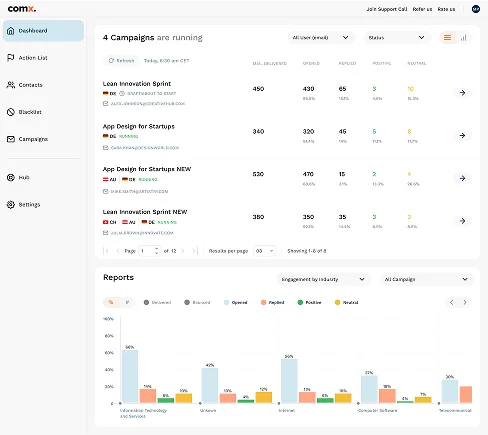Toggle Delivered series in chart legend

[157, 302]
